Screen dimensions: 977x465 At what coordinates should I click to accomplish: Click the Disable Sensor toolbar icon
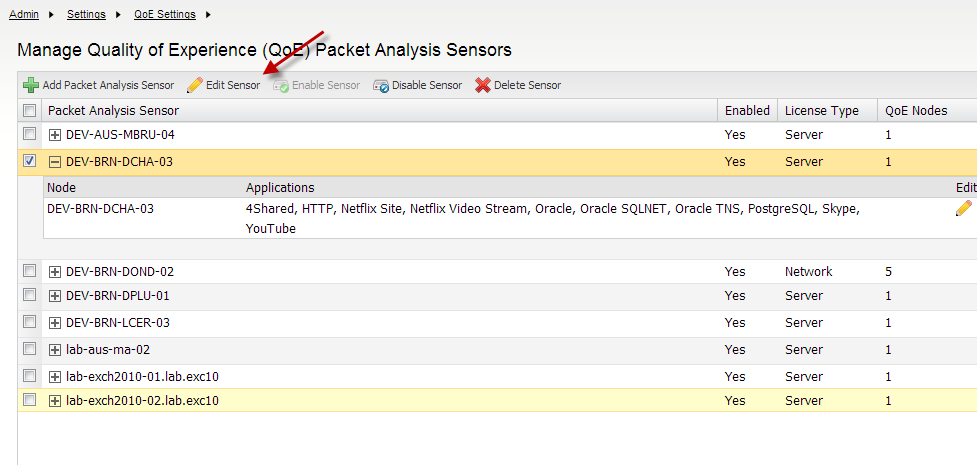coord(381,86)
